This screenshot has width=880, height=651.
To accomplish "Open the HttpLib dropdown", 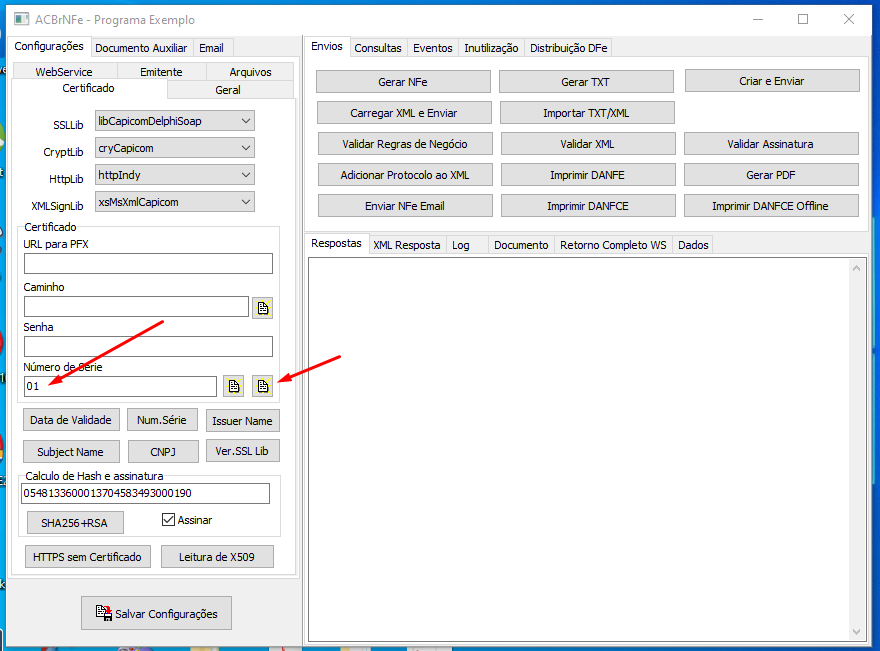I will coord(175,175).
